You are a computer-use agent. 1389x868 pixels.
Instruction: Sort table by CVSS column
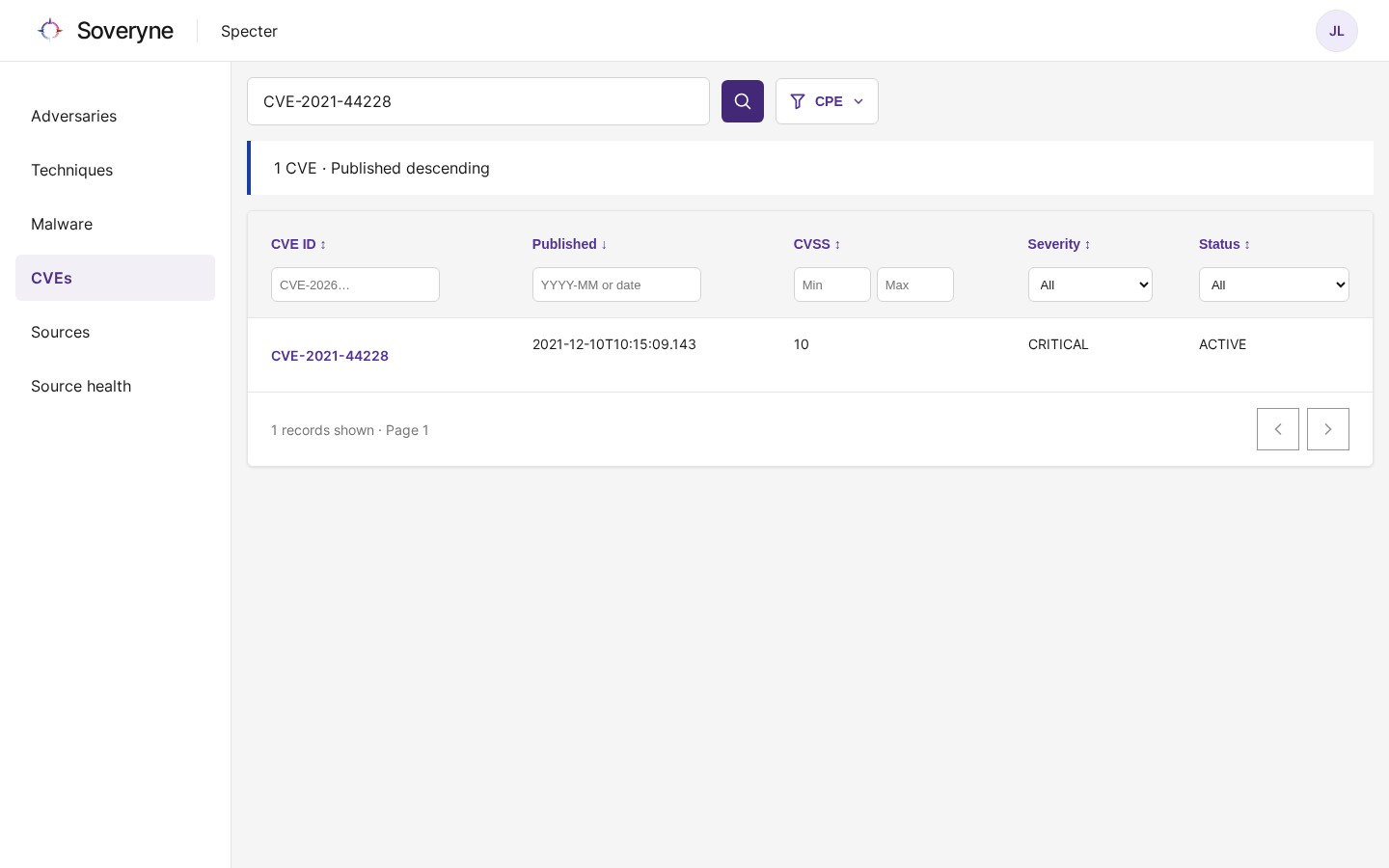coord(817,244)
